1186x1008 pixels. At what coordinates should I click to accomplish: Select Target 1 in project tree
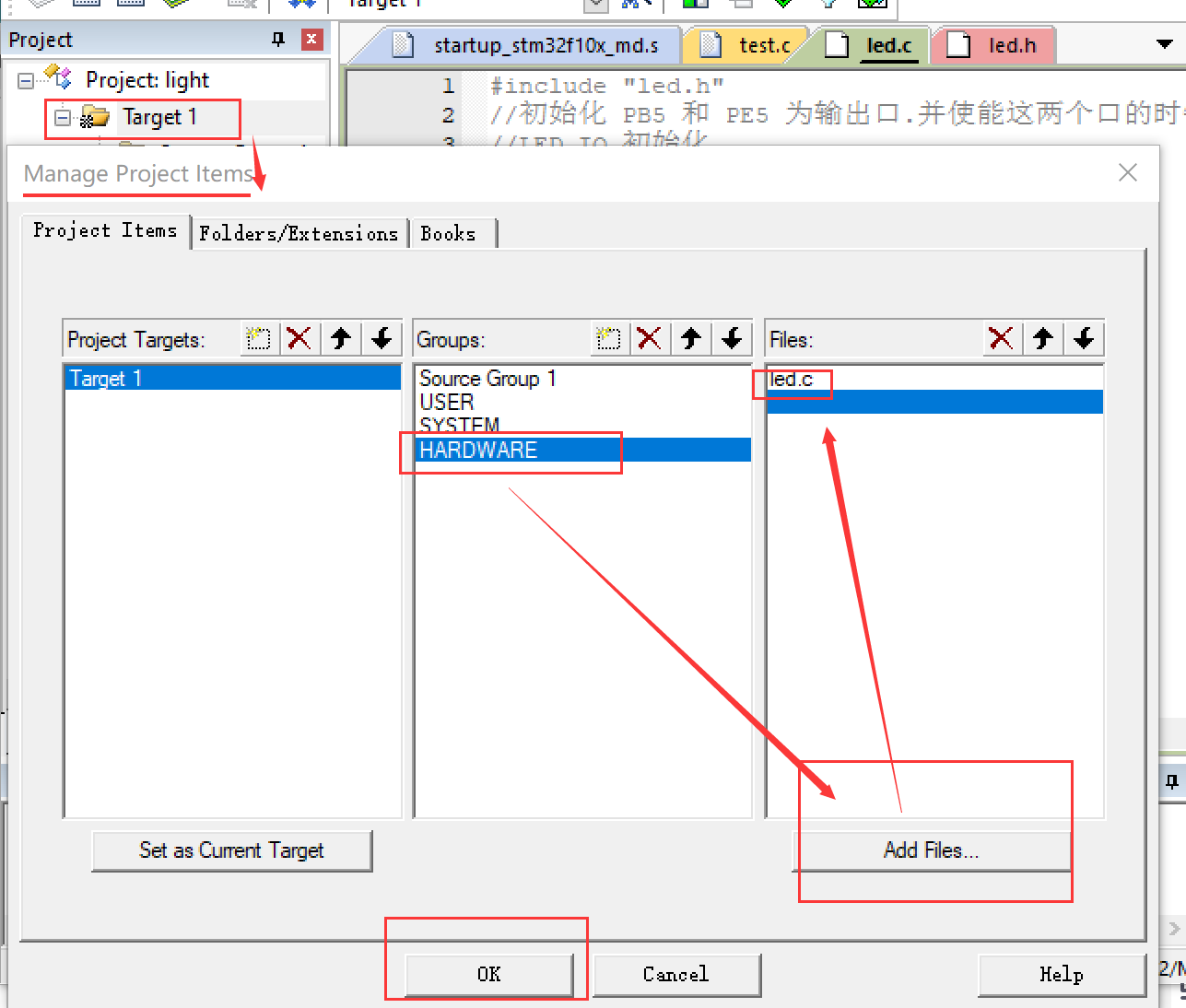[x=159, y=117]
